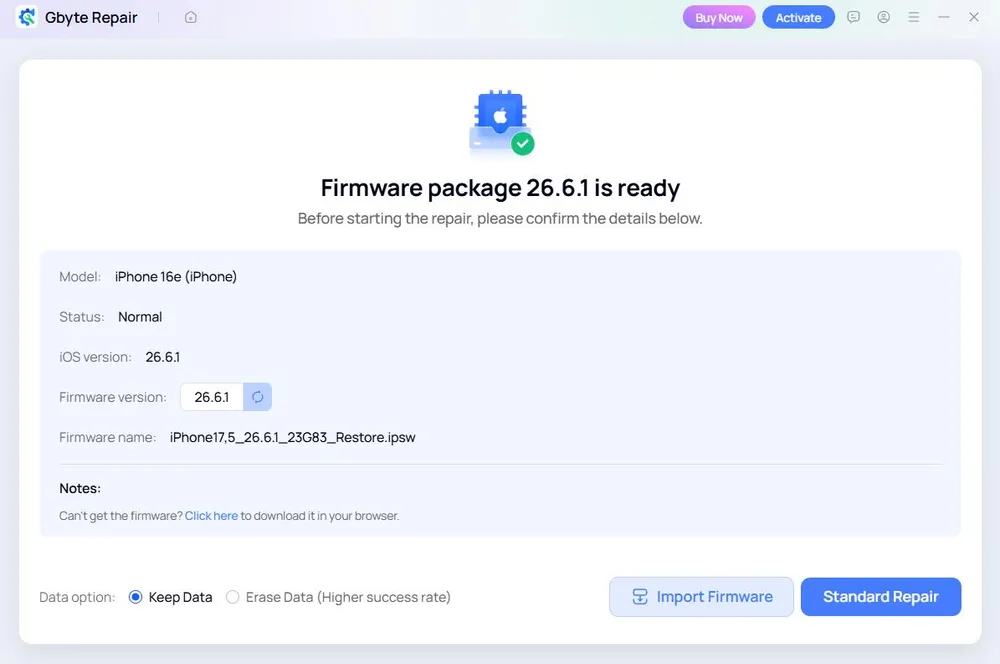Click the 'Firmware name:' label
This screenshot has width=1000, height=664.
tap(108, 438)
